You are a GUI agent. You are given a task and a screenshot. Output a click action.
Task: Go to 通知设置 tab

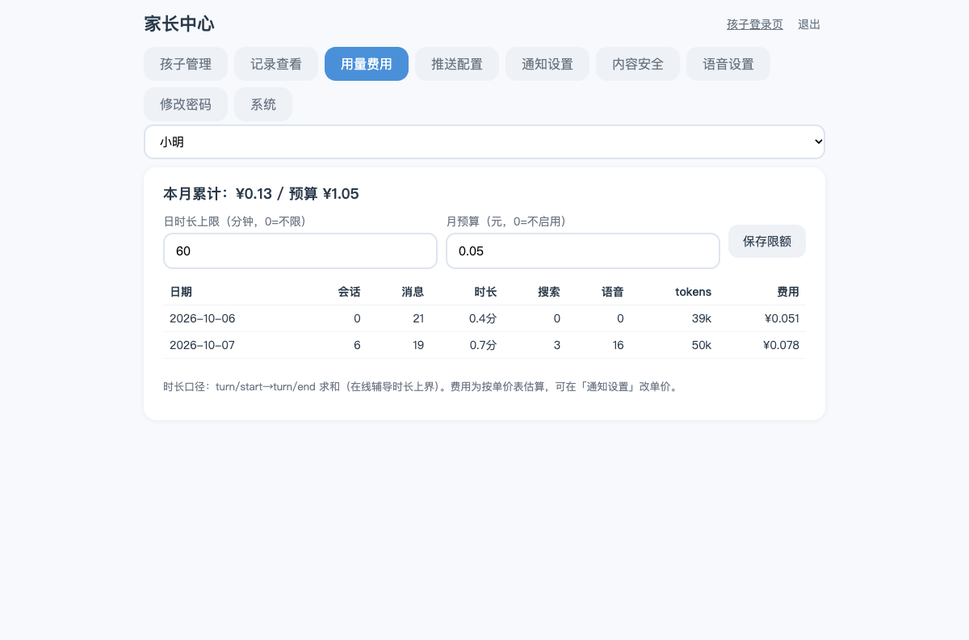547,64
